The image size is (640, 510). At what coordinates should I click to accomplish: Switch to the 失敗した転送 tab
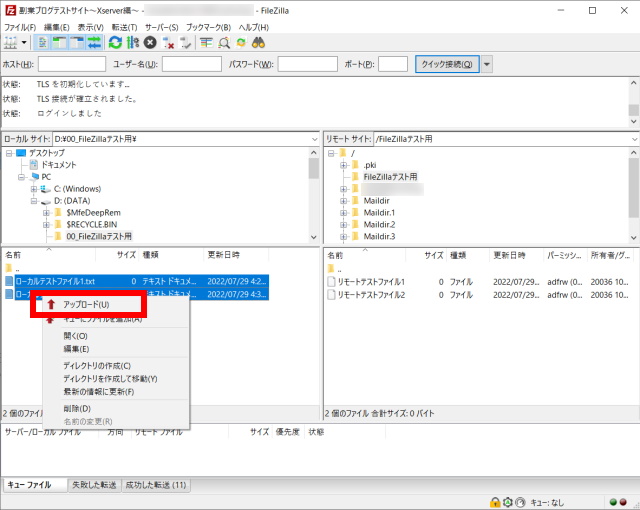tap(94, 484)
